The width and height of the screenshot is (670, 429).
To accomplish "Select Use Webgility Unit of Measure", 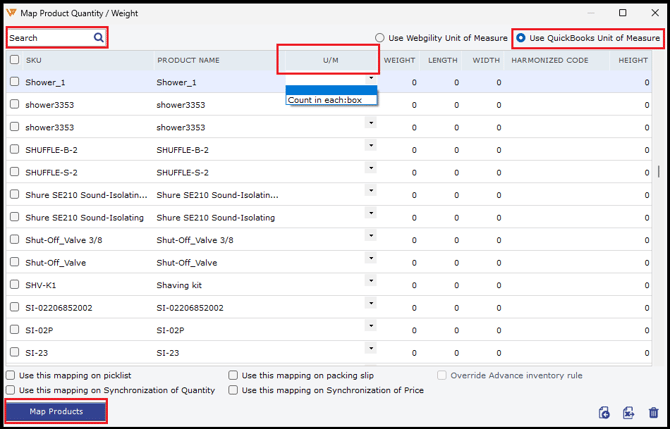I will click(x=380, y=38).
